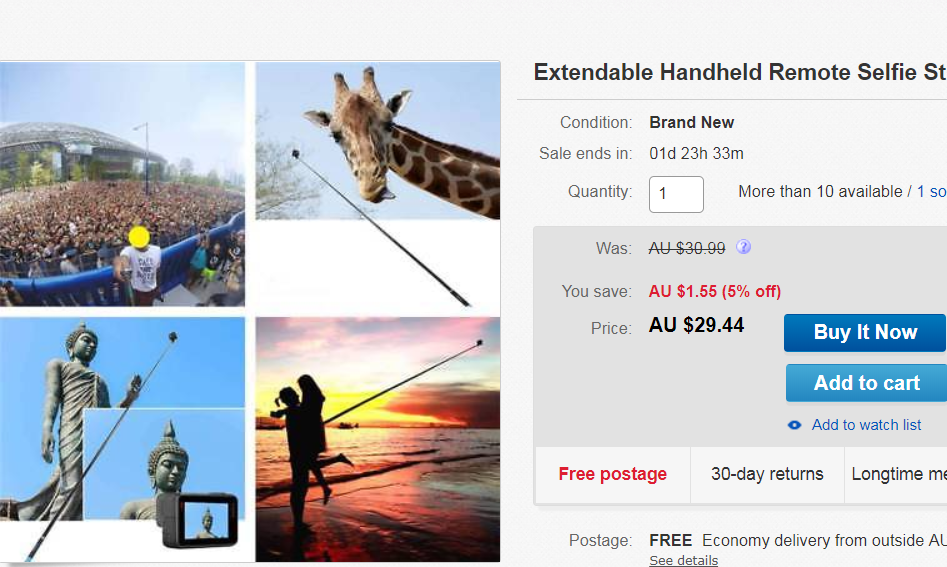This screenshot has height=567, width=947.
Task: Click the Buy It Now button
Action: (865, 332)
